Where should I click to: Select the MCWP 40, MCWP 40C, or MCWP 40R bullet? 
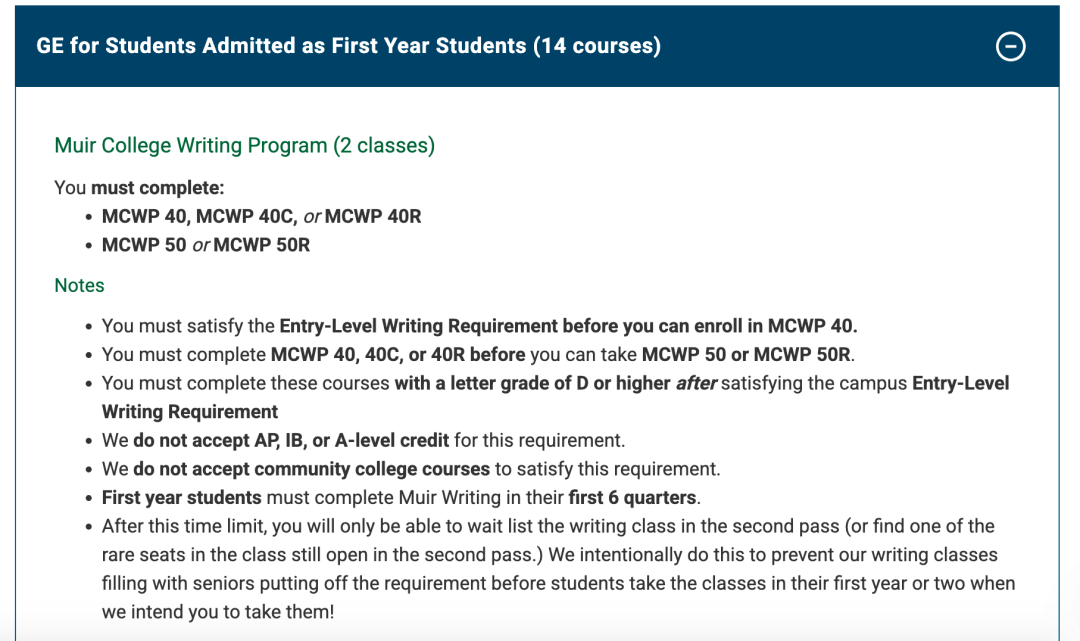(261, 216)
